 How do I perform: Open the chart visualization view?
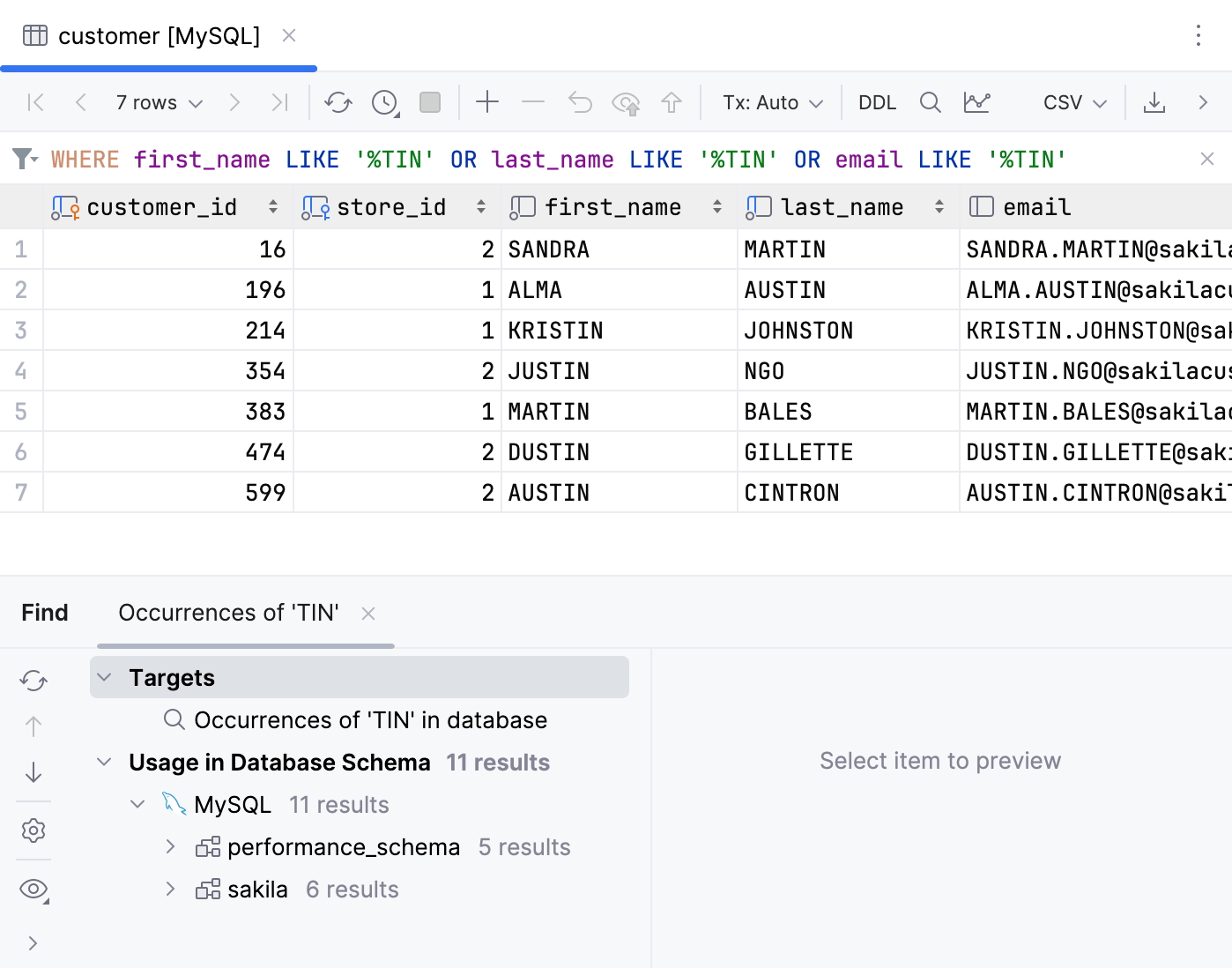977,102
